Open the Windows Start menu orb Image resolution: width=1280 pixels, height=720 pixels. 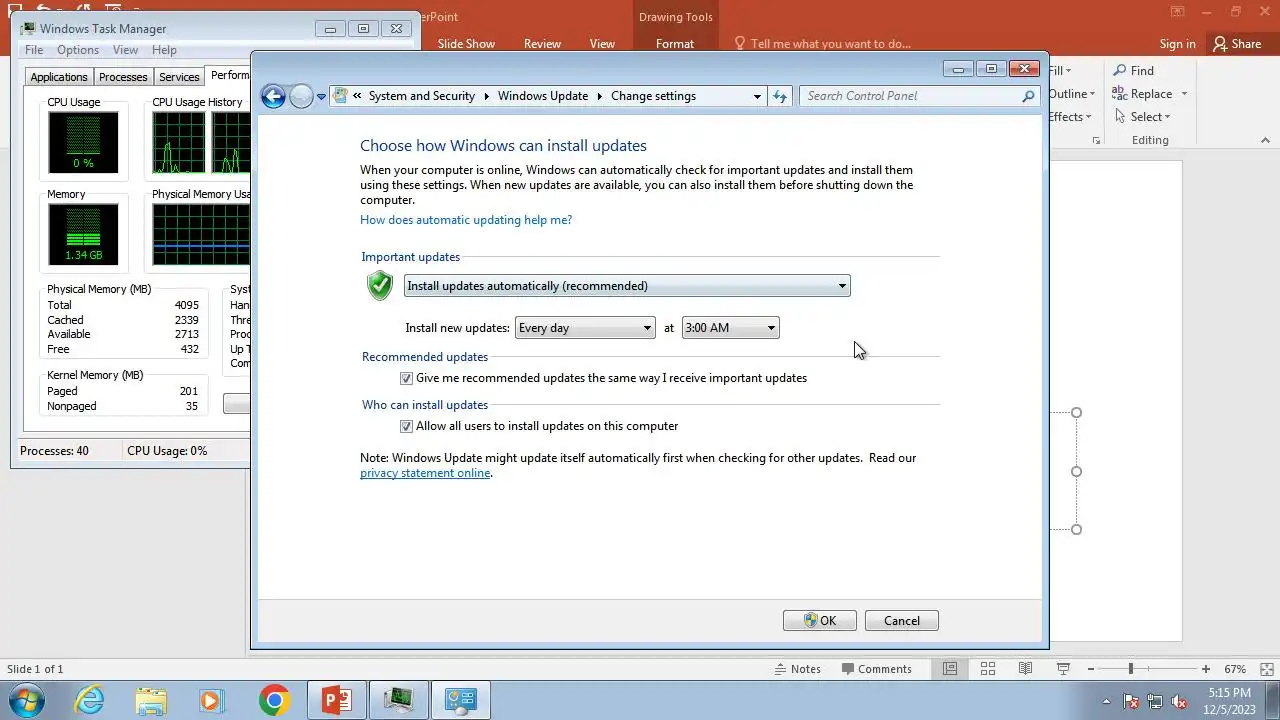pos(27,700)
